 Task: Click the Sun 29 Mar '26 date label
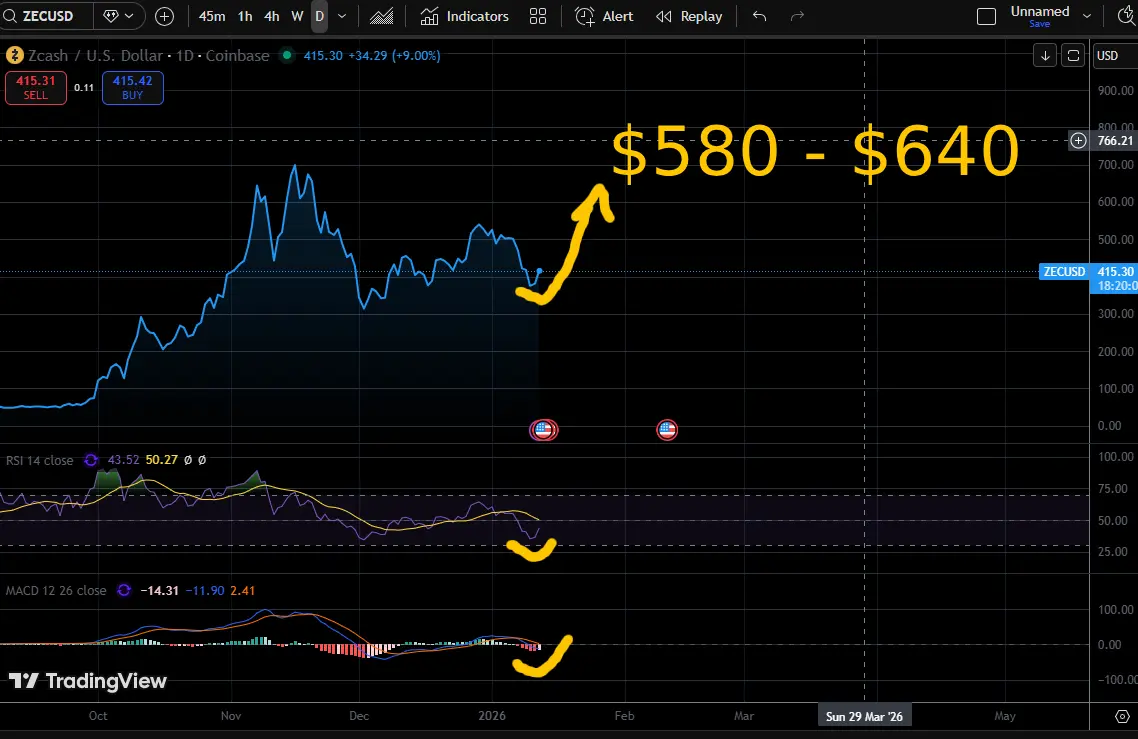pyautogui.click(x=864, y=716)
